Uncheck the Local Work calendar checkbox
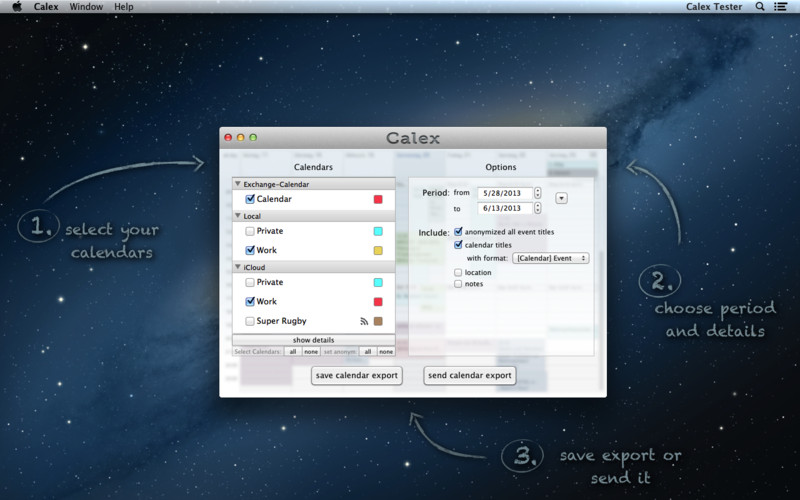The image size is (800, 500). (x=250, y=250)
